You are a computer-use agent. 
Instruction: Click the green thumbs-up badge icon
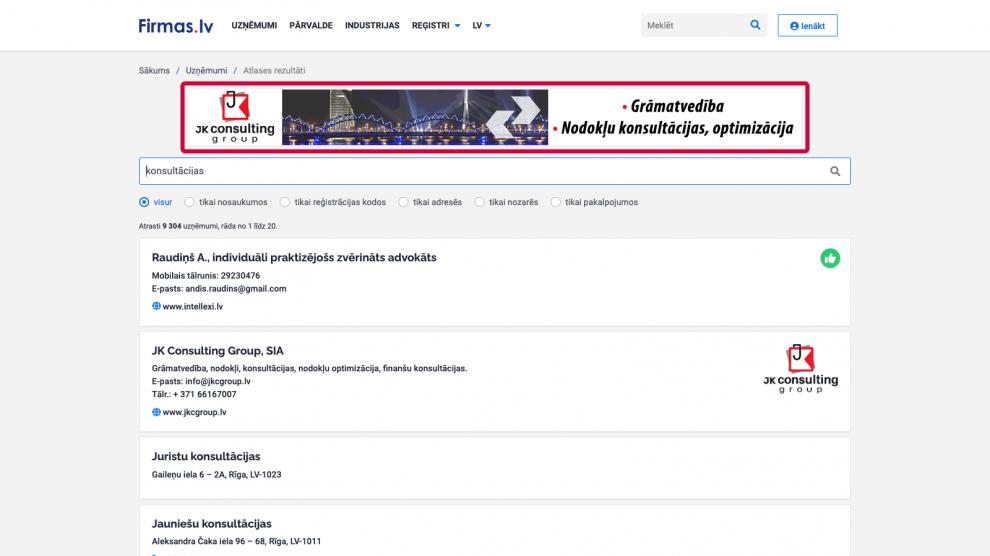pos(830,259)
